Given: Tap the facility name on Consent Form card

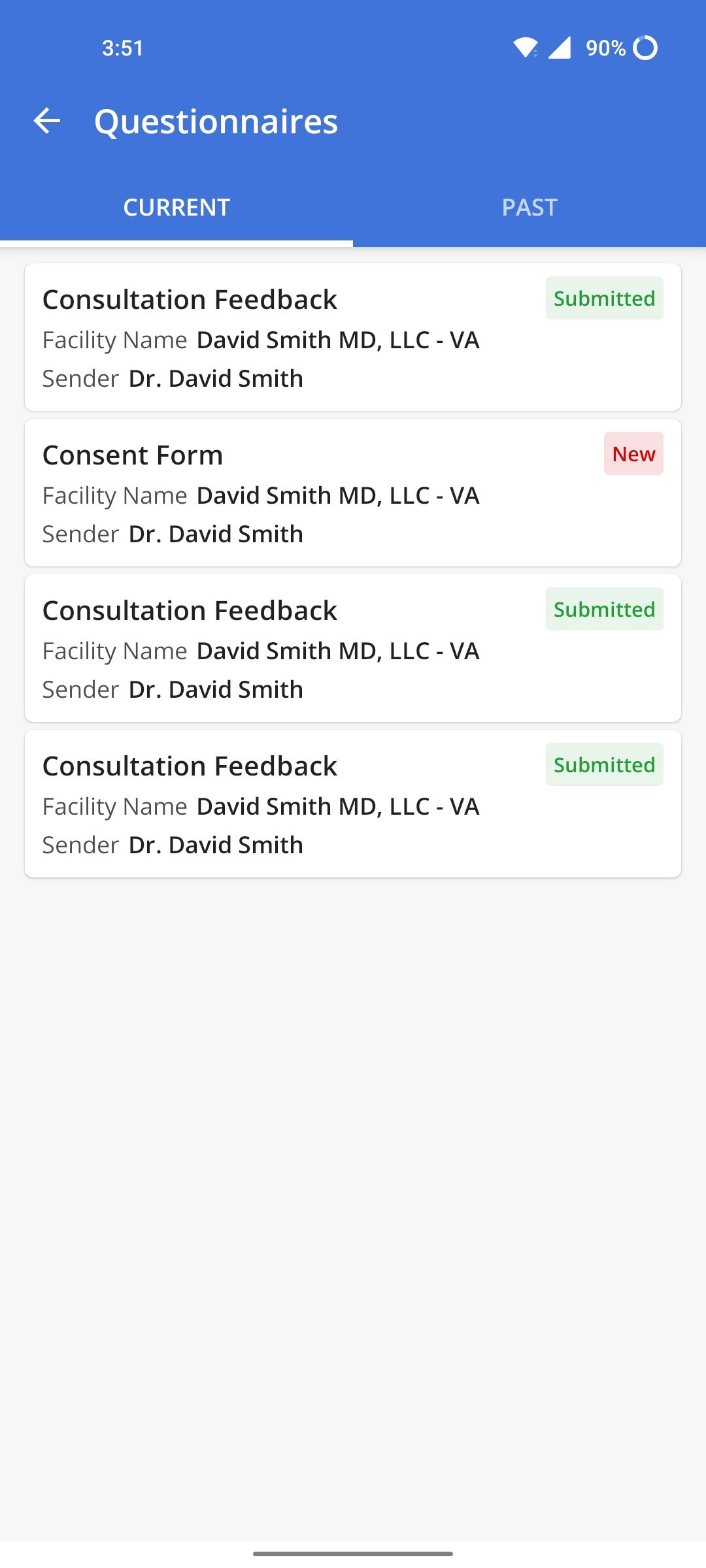Looking at the screenshot, I should tap(338, 495).
